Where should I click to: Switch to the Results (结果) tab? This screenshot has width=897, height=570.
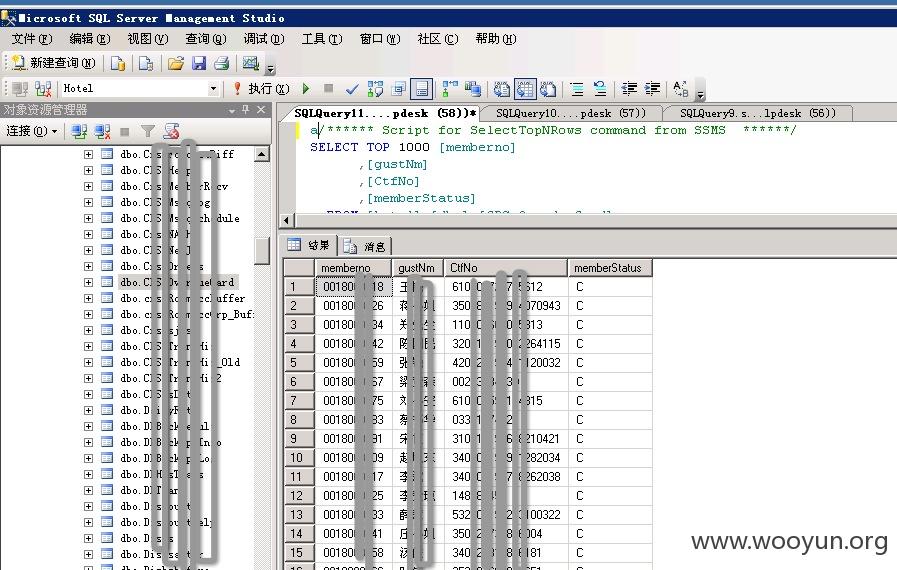309,246
